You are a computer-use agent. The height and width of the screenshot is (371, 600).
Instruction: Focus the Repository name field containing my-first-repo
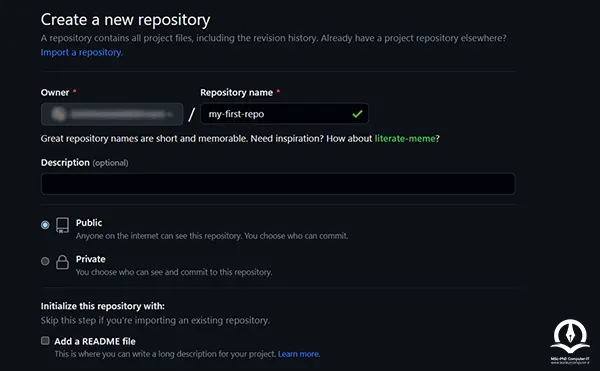click(x=284, y=114)
